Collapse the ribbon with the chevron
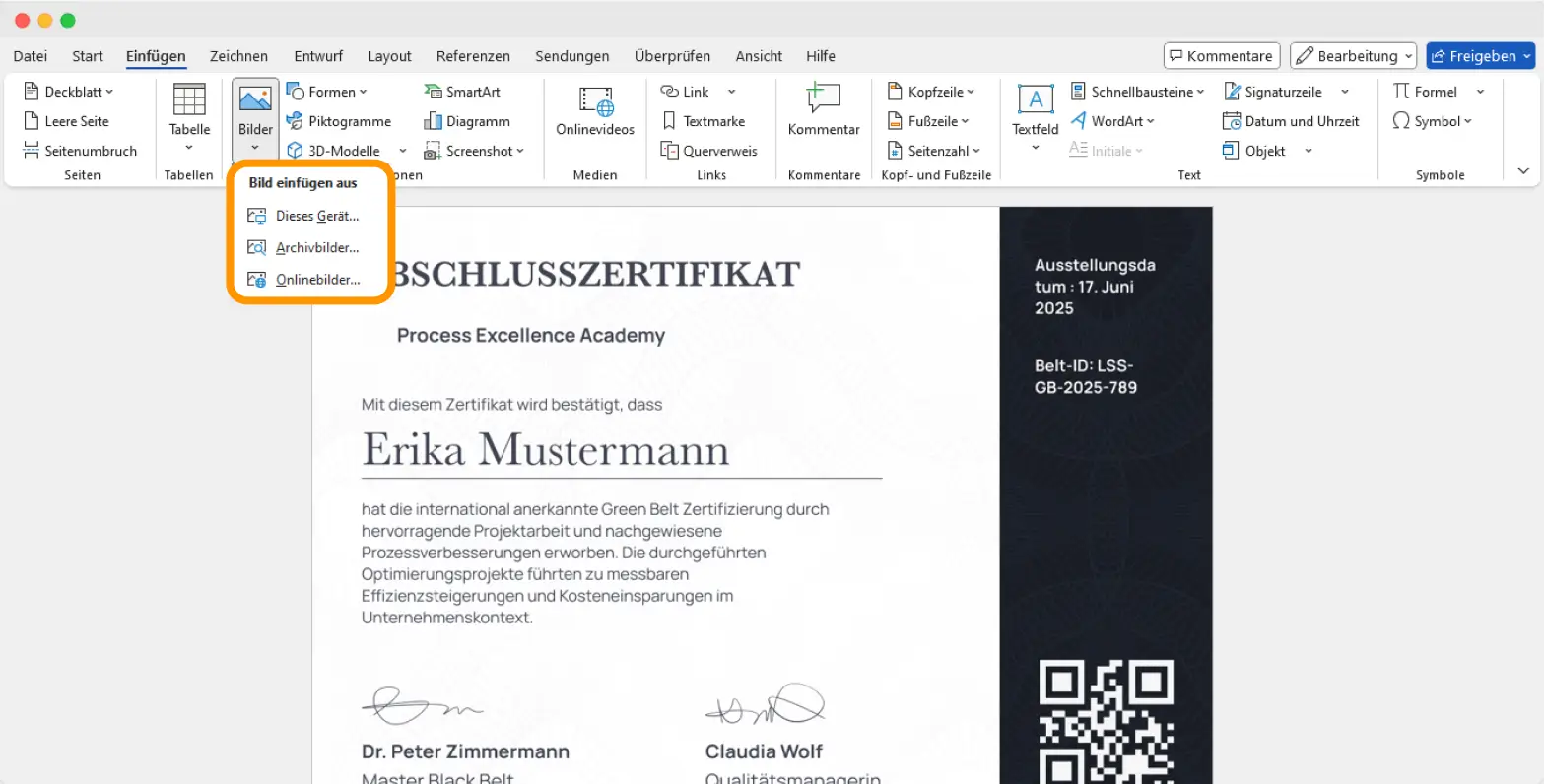 [x=1523, y=171]
